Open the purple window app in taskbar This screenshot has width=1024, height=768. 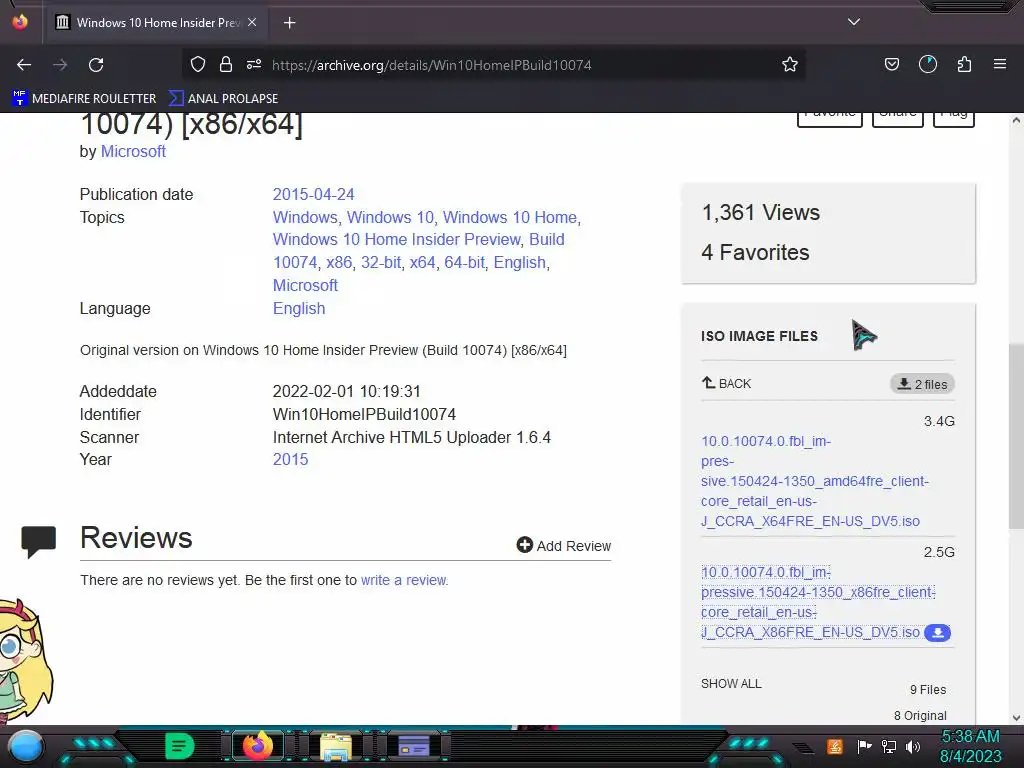click(414, 746)
